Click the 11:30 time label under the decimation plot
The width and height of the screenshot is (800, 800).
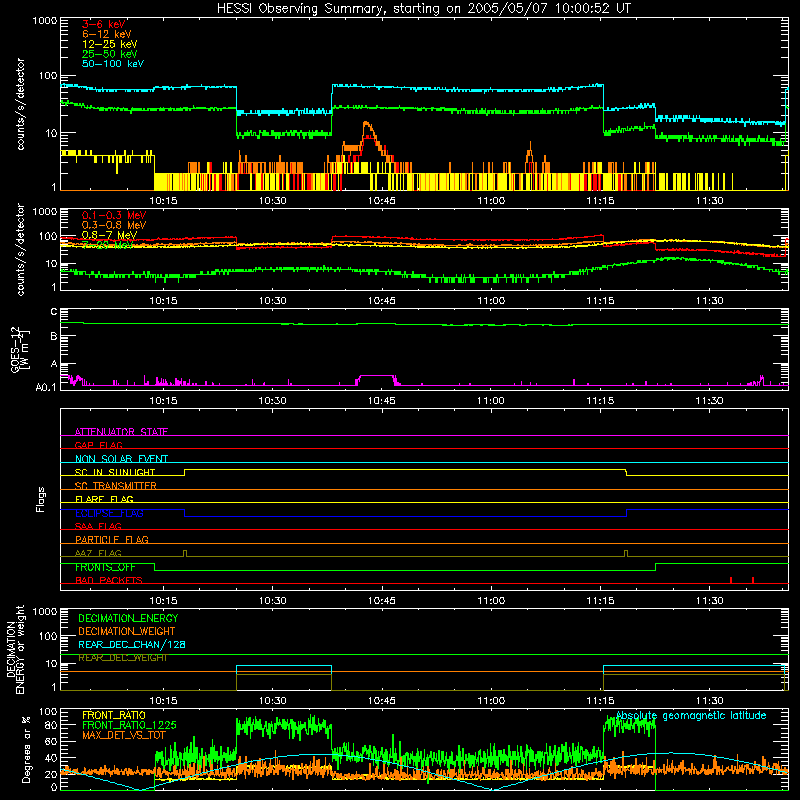tap(710, 701)
